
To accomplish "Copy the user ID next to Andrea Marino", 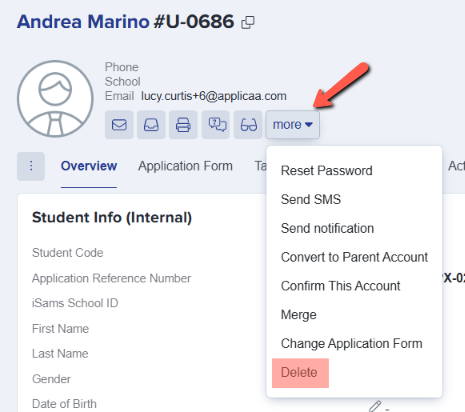I will pos(248,23).
